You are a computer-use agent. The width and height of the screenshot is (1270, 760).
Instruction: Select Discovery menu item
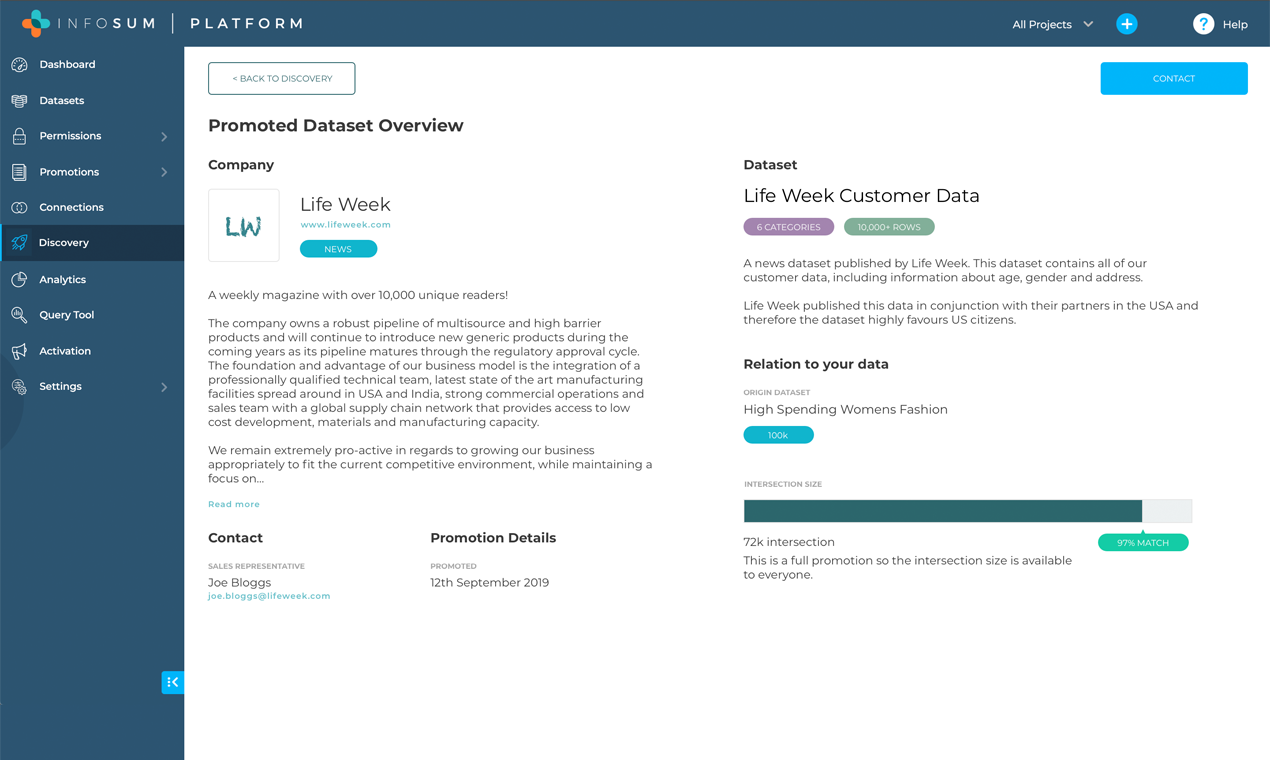pyautogui.click(x=92, y=243)
